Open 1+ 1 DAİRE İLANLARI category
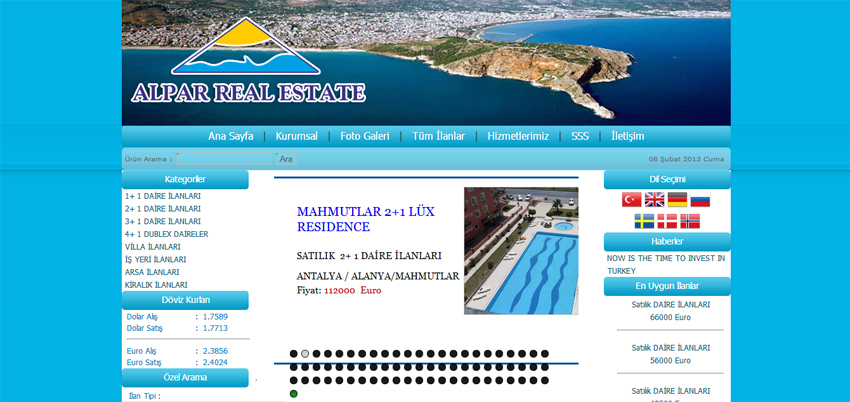This screenshot has width=850, height=402. (163, 196)
